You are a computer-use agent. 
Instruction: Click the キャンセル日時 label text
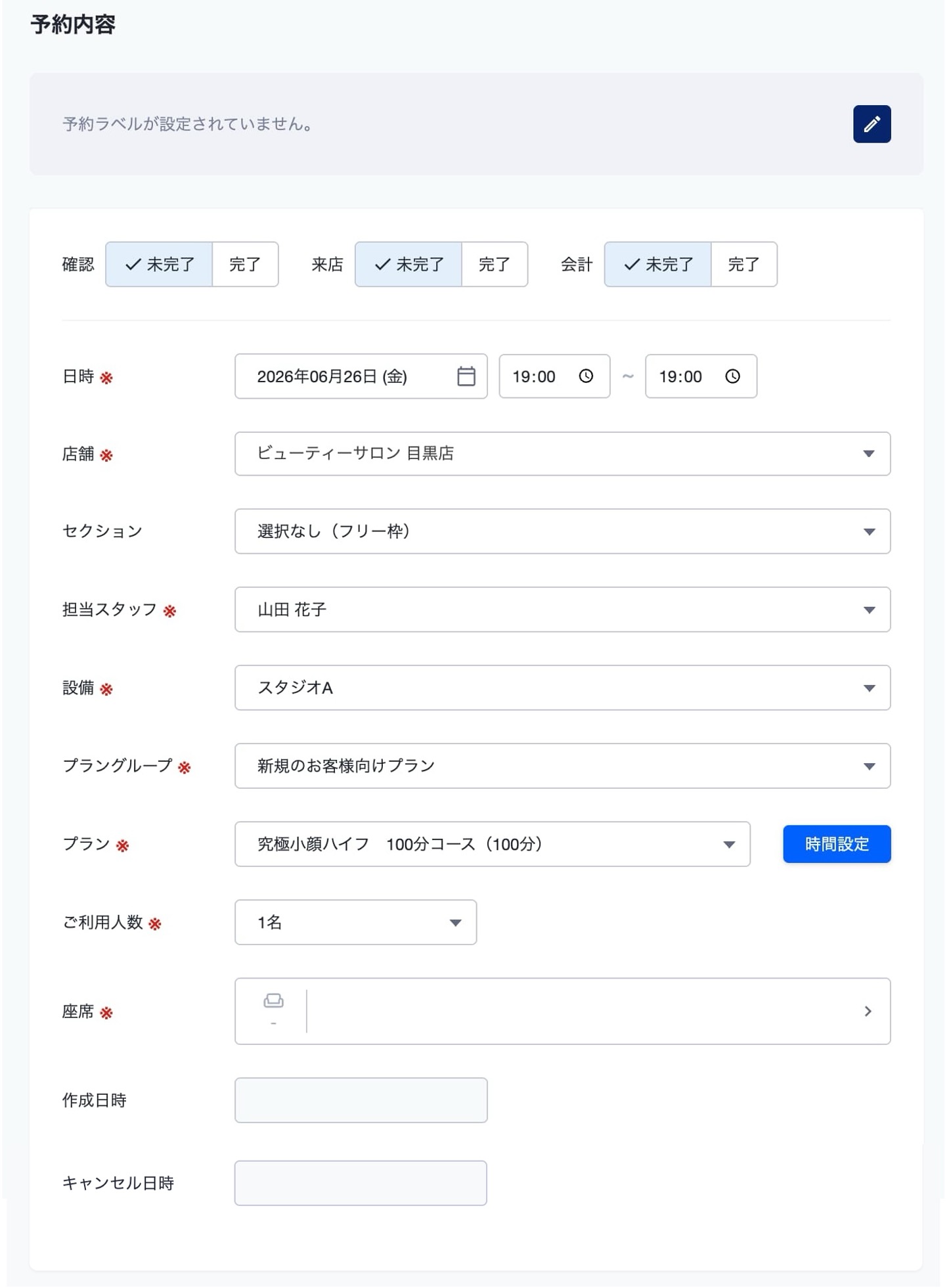(x=118, y=1183)
